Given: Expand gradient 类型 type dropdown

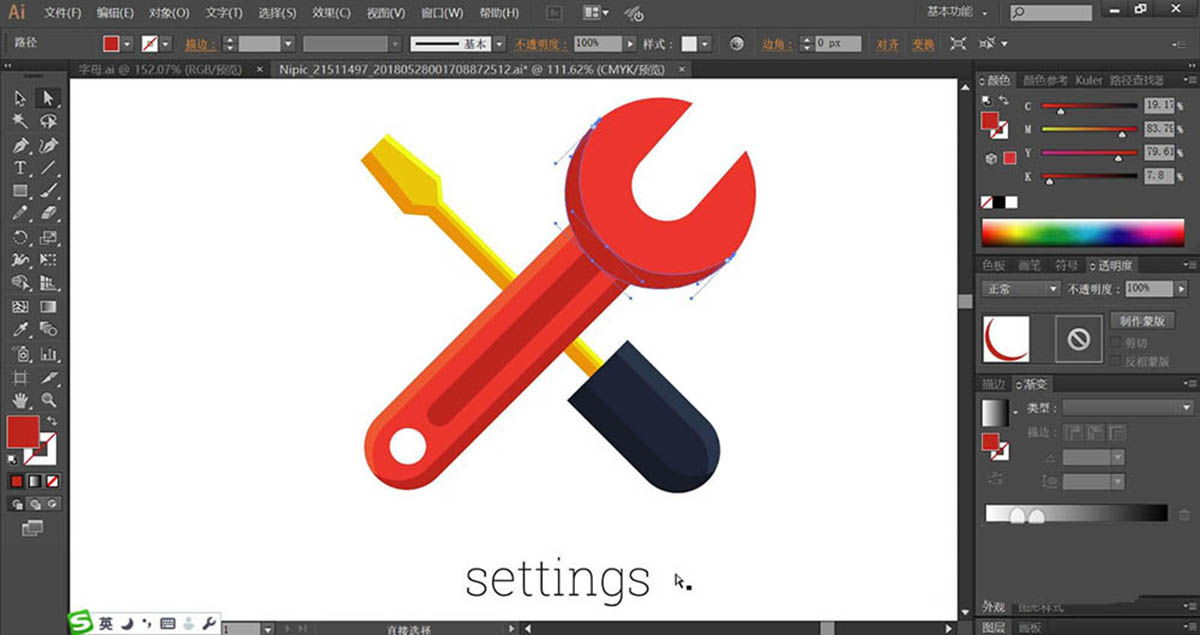Looking at the screenshot, I should pyautogui.click(x=1128, y=408).
